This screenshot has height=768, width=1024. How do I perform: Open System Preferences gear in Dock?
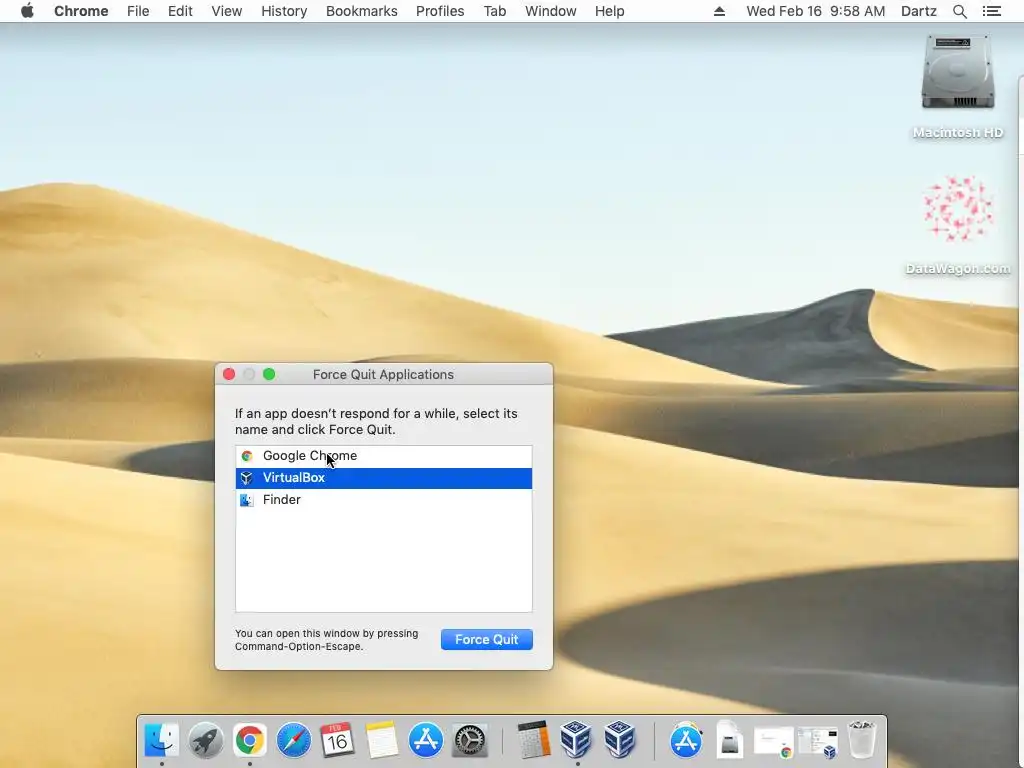coord(470,740)
